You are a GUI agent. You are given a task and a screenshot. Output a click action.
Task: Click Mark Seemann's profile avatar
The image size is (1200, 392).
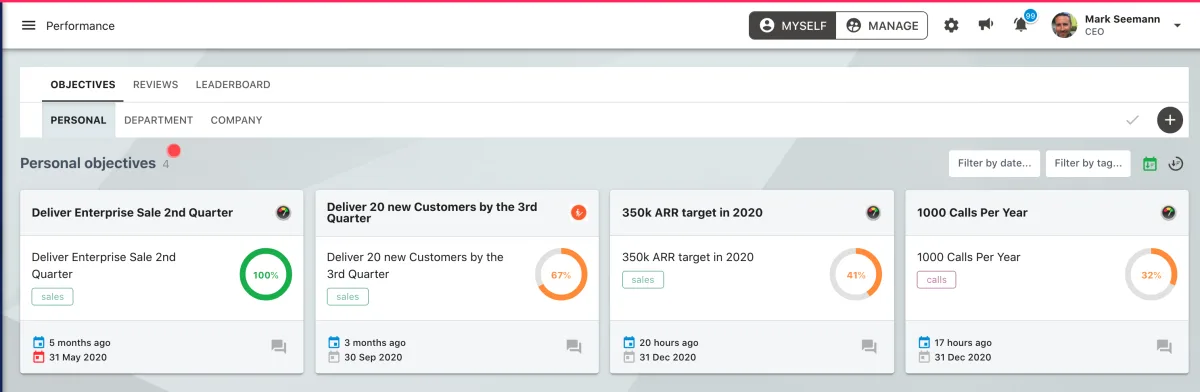(1064, 25)
